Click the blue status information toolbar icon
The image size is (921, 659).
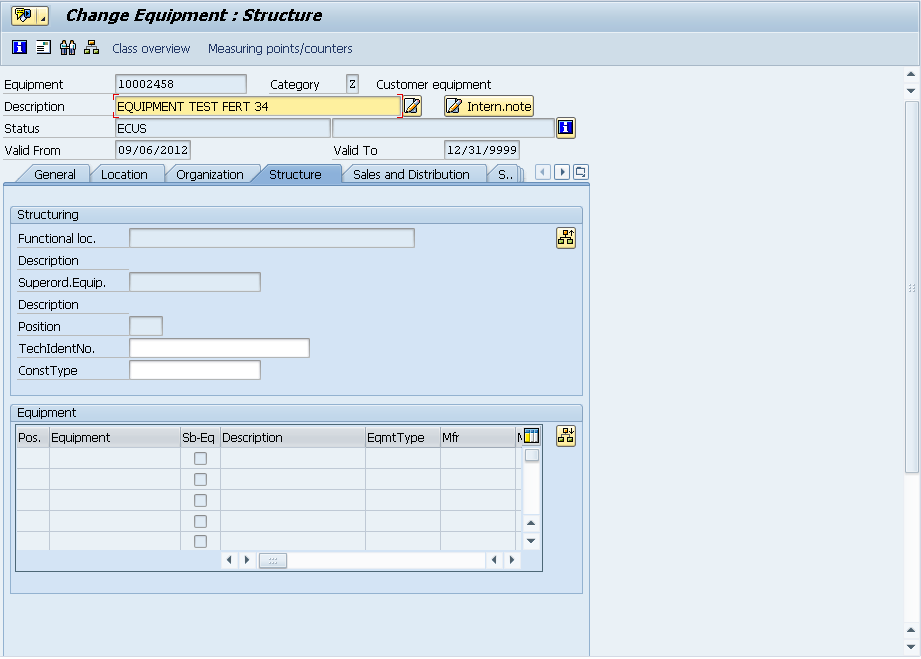[19, 48]
